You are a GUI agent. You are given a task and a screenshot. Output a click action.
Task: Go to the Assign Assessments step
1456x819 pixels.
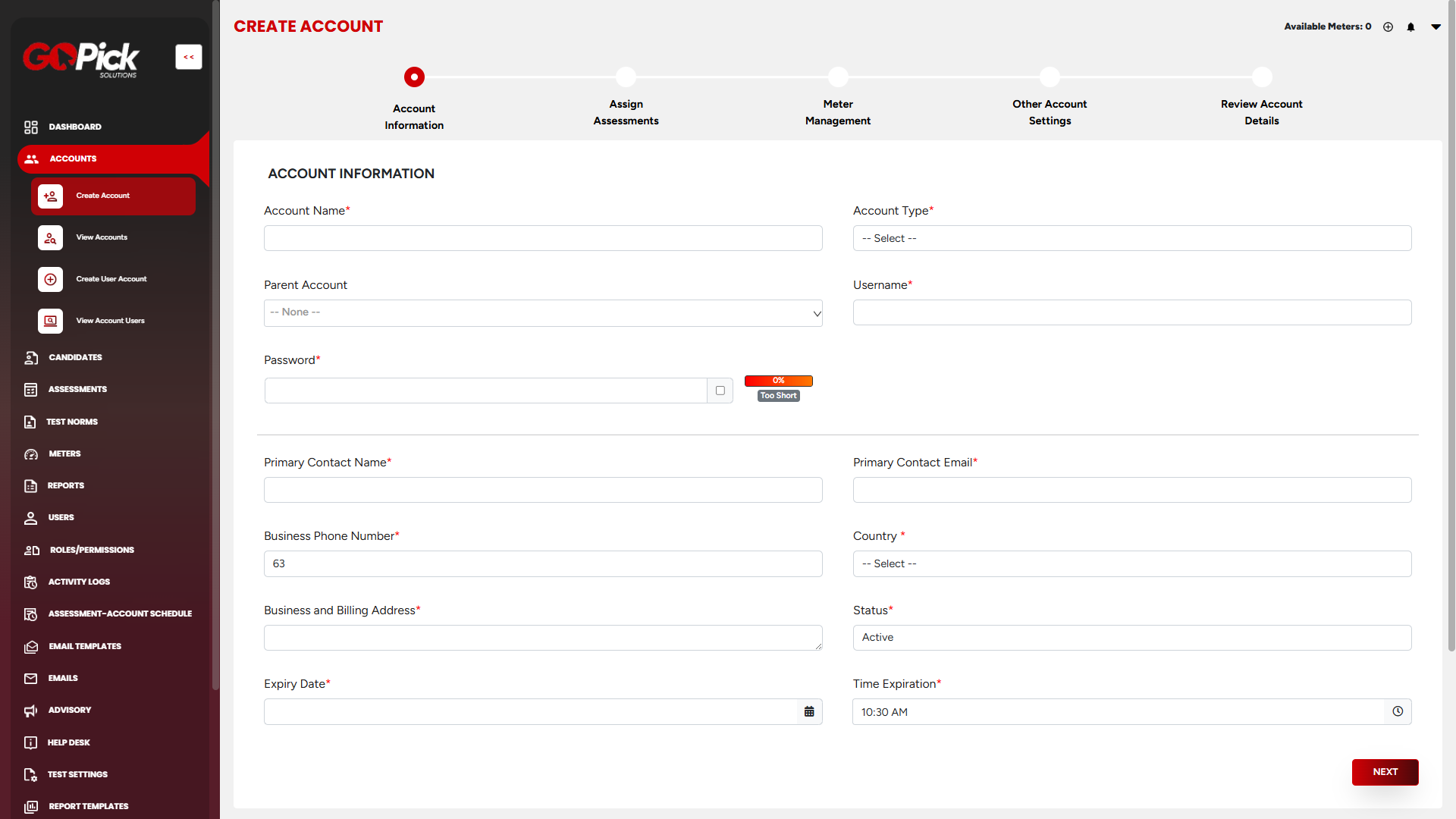626,77
